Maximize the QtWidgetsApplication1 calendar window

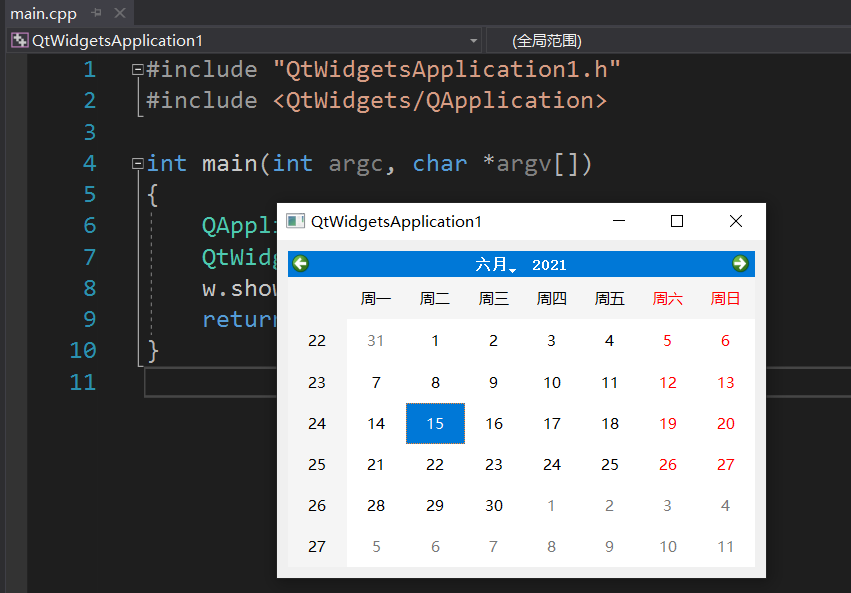point(677,221)
